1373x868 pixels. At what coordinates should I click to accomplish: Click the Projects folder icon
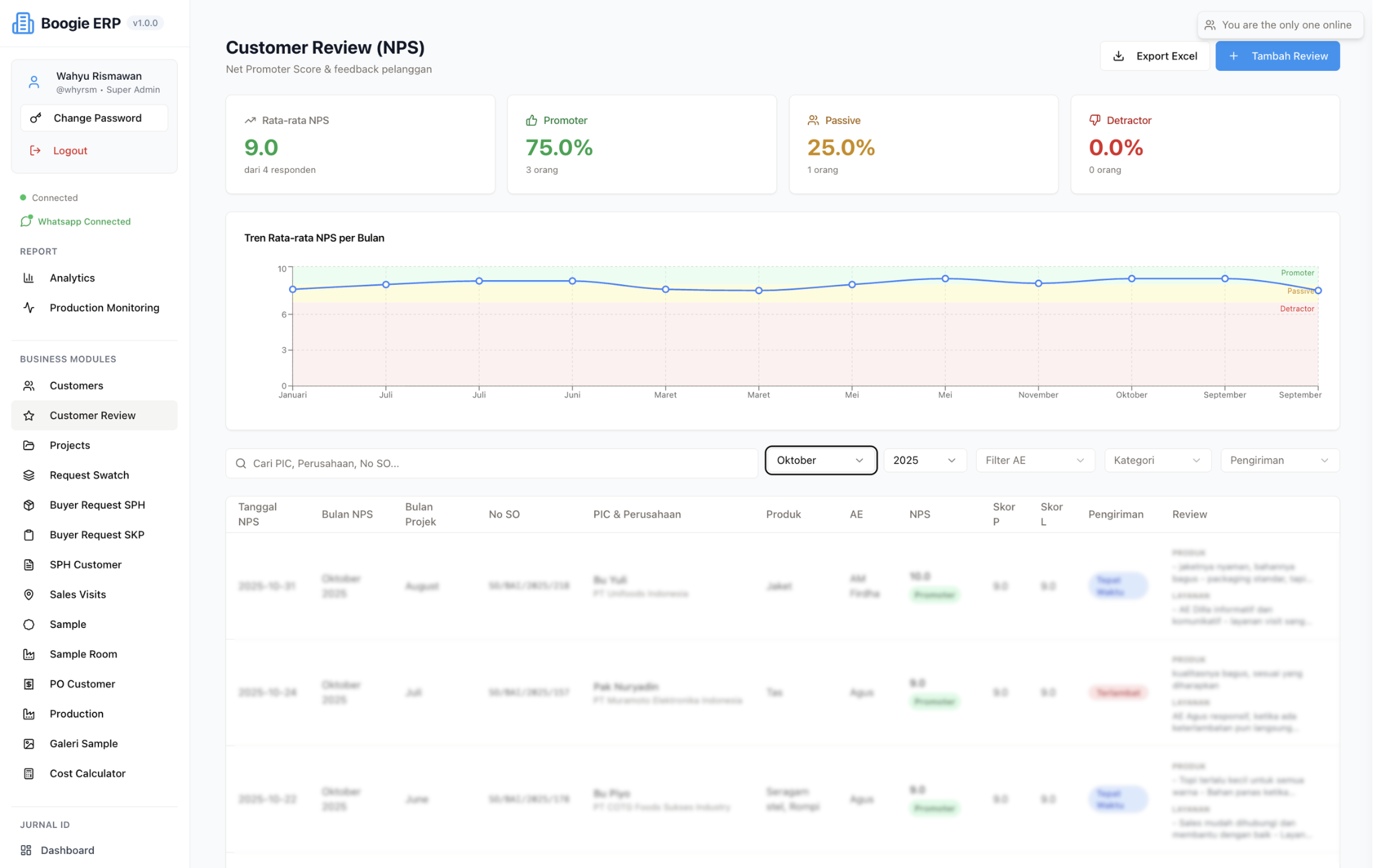pos(29,445)
